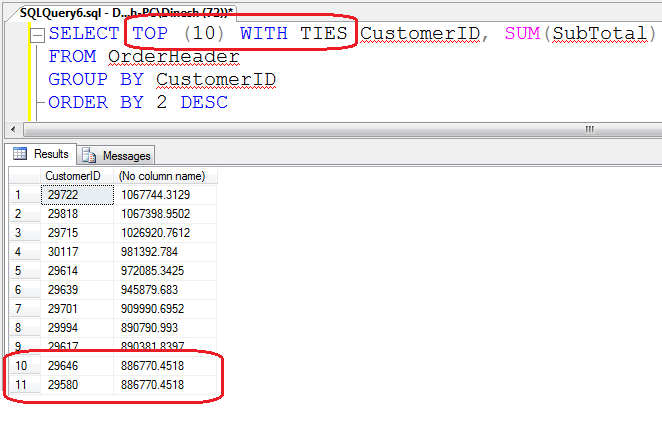
Task: Place cursor on CustomerID in SELECT line
Action: click(x=420, y=33)
